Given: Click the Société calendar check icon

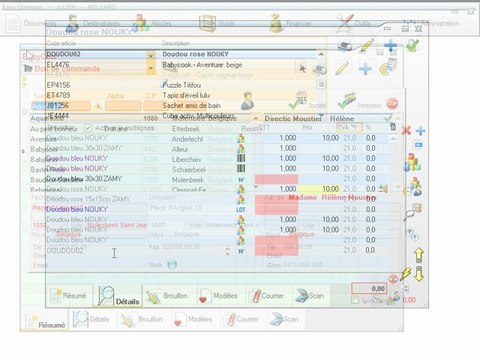Looking at the screenshot, I should tap(298, 101).
